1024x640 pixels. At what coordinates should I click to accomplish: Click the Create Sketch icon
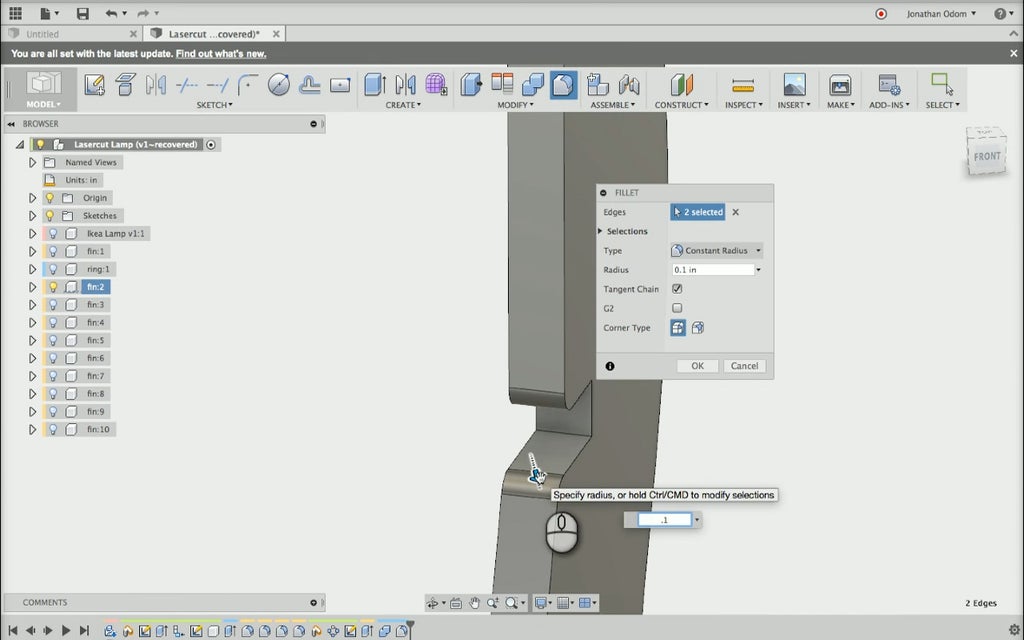95,85
